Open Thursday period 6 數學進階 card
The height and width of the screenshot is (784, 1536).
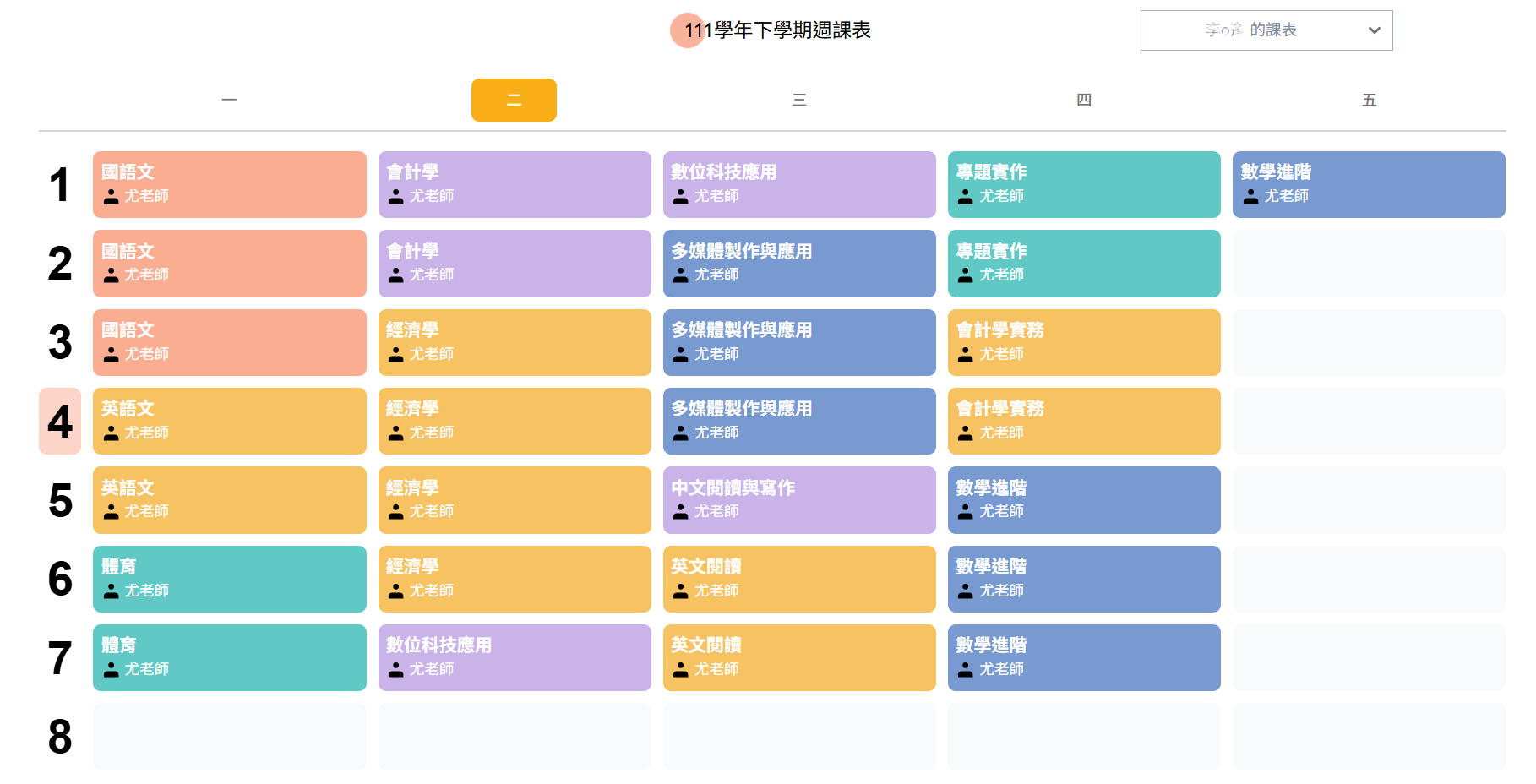tap(1084, 579)
